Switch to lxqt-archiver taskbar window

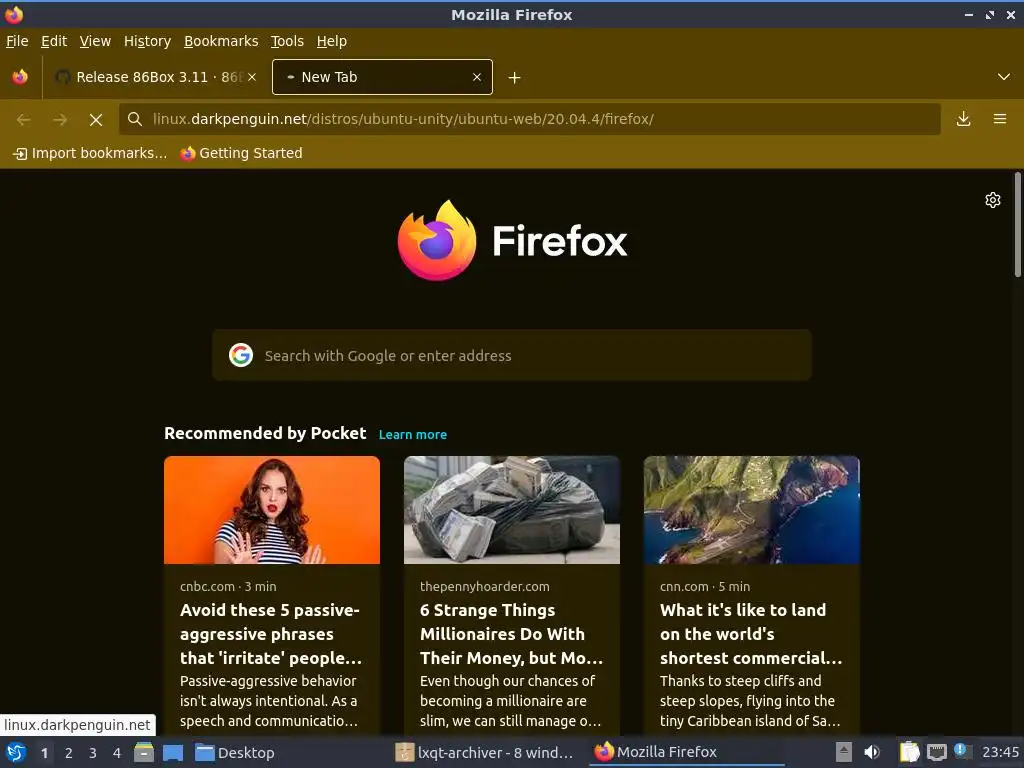[x=485, y=753]
